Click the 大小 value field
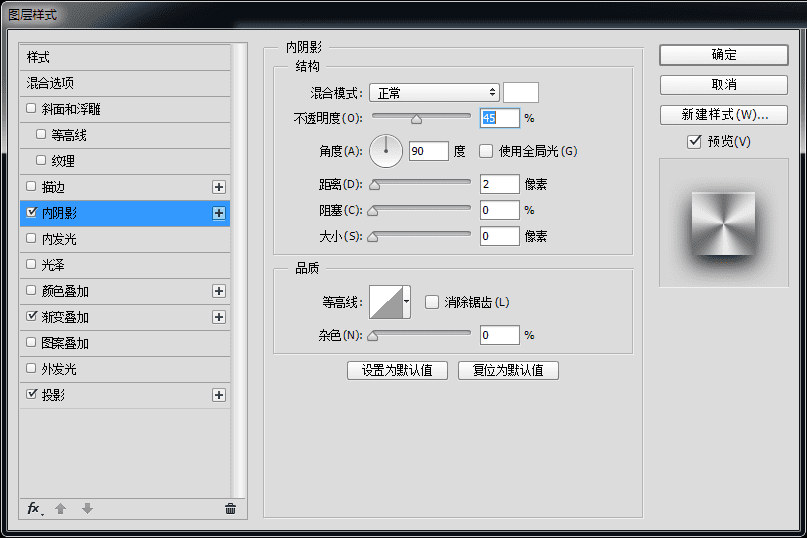The width and height of the screenshot is (807, 538). tap(500, 236)
